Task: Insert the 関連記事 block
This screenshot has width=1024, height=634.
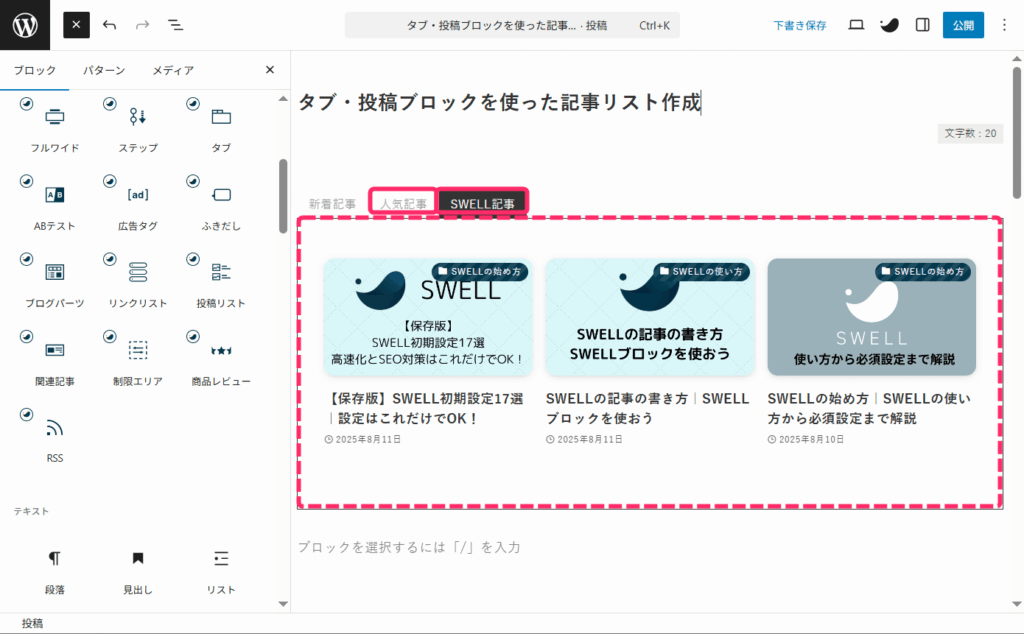Action: click(x=55, y=360)
